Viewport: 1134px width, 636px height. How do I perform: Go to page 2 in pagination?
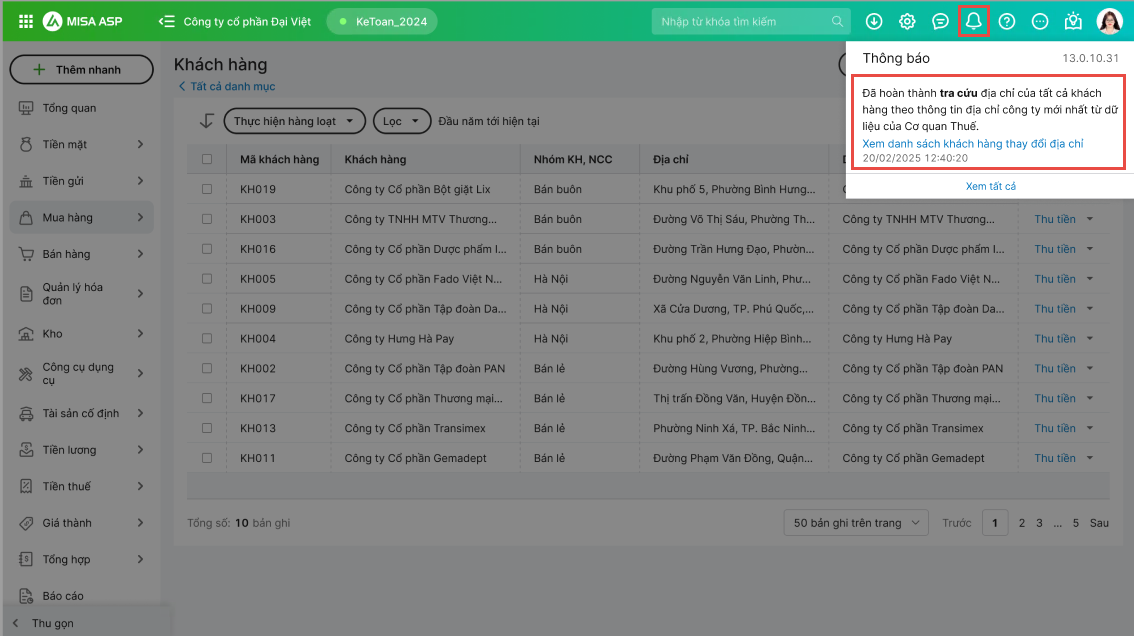click(x=1021, y=522)
